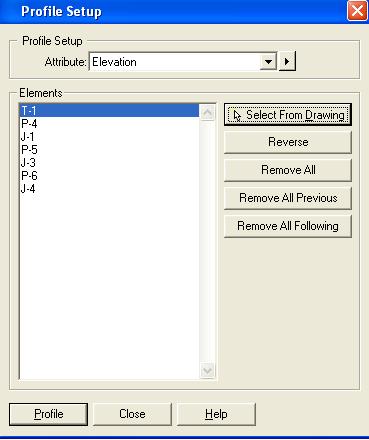Image resolution: width=369 pixels, height=440 pixels.
Task: Open the Attribute dropdown arrow
Action: (268, 62)
